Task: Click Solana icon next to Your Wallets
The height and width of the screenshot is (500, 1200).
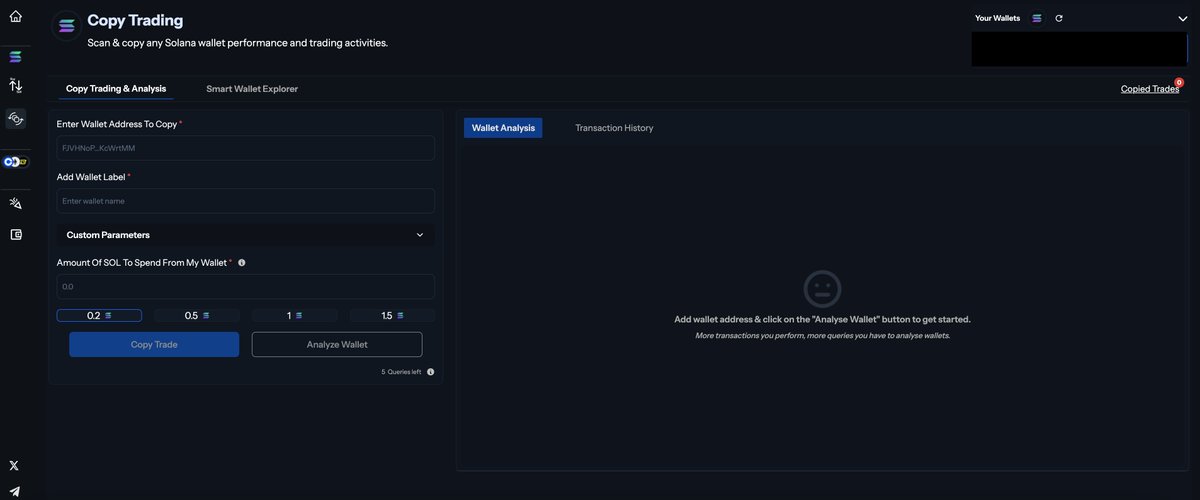Action: 1037,18
